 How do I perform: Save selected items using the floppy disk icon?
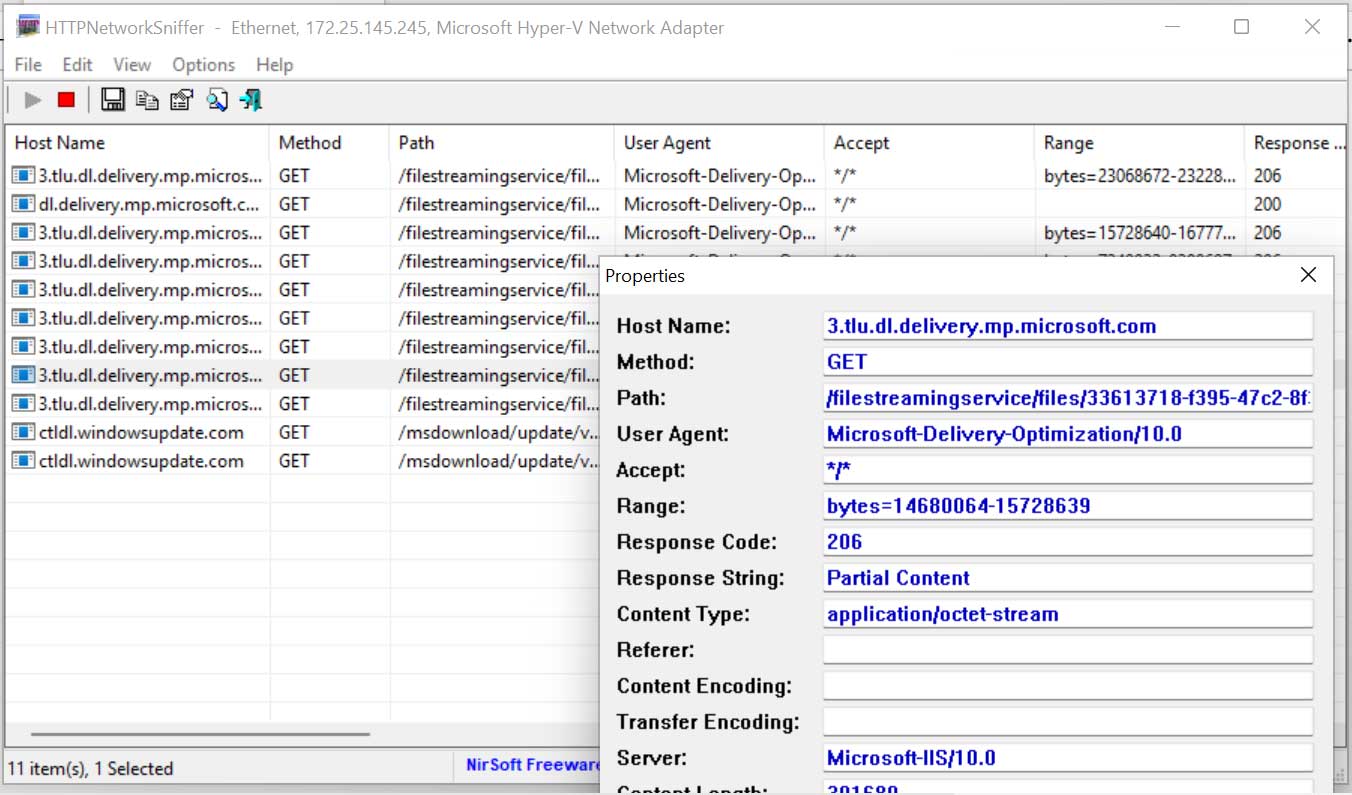(x=113, y=99)
